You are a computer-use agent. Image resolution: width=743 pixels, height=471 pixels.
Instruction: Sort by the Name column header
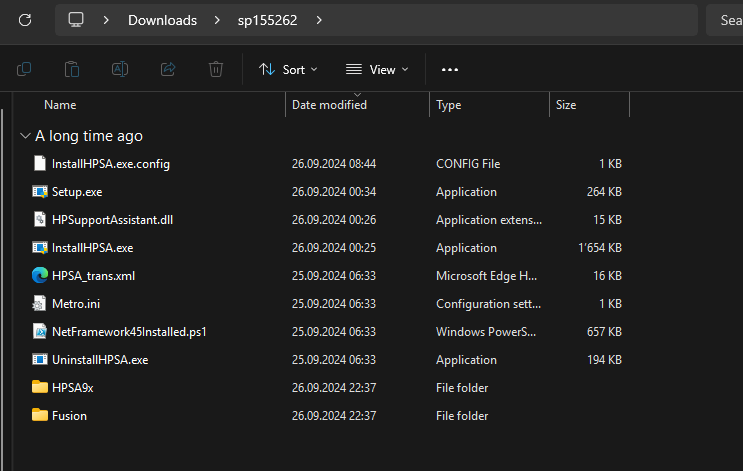[60, 105]
